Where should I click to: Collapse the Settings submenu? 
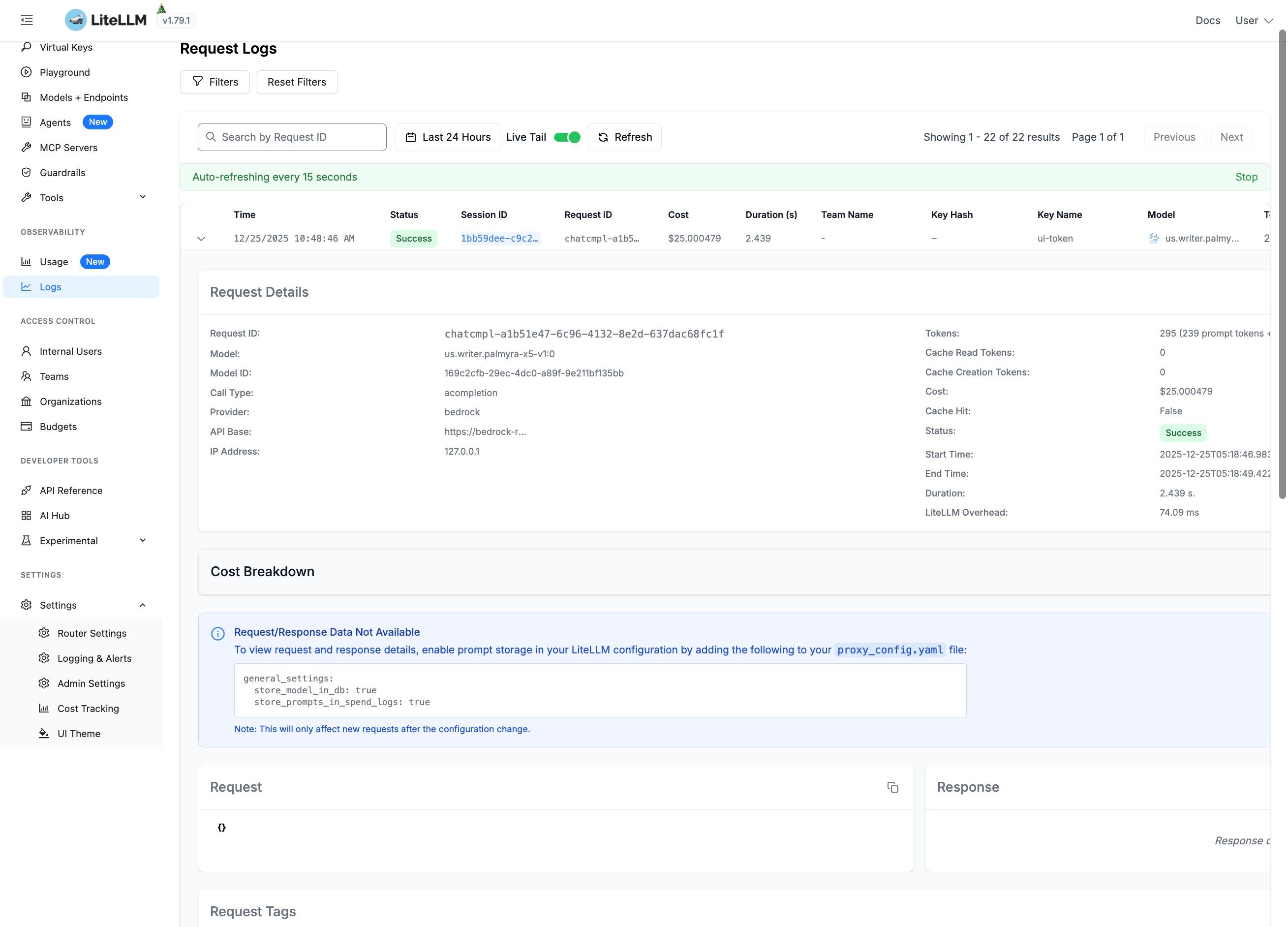pos(143,605)
